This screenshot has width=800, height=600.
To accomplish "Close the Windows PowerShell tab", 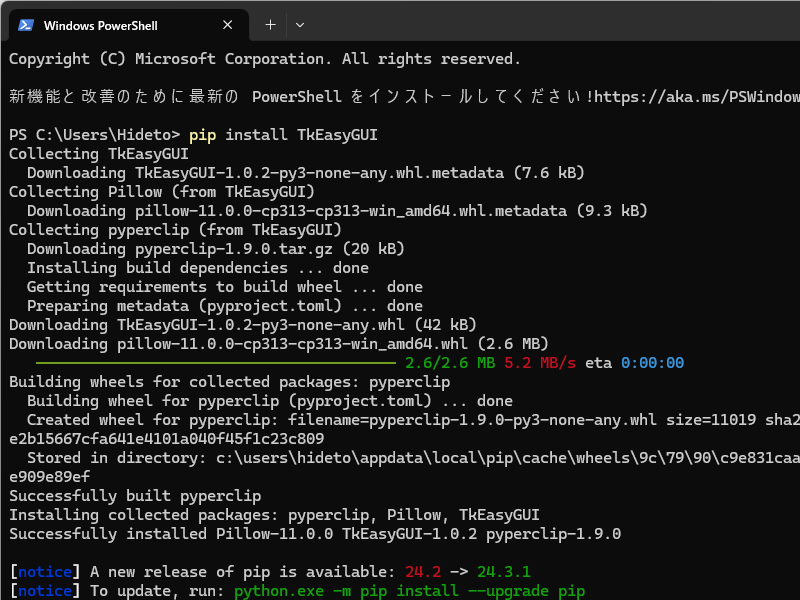I will (x=227, y=25).
